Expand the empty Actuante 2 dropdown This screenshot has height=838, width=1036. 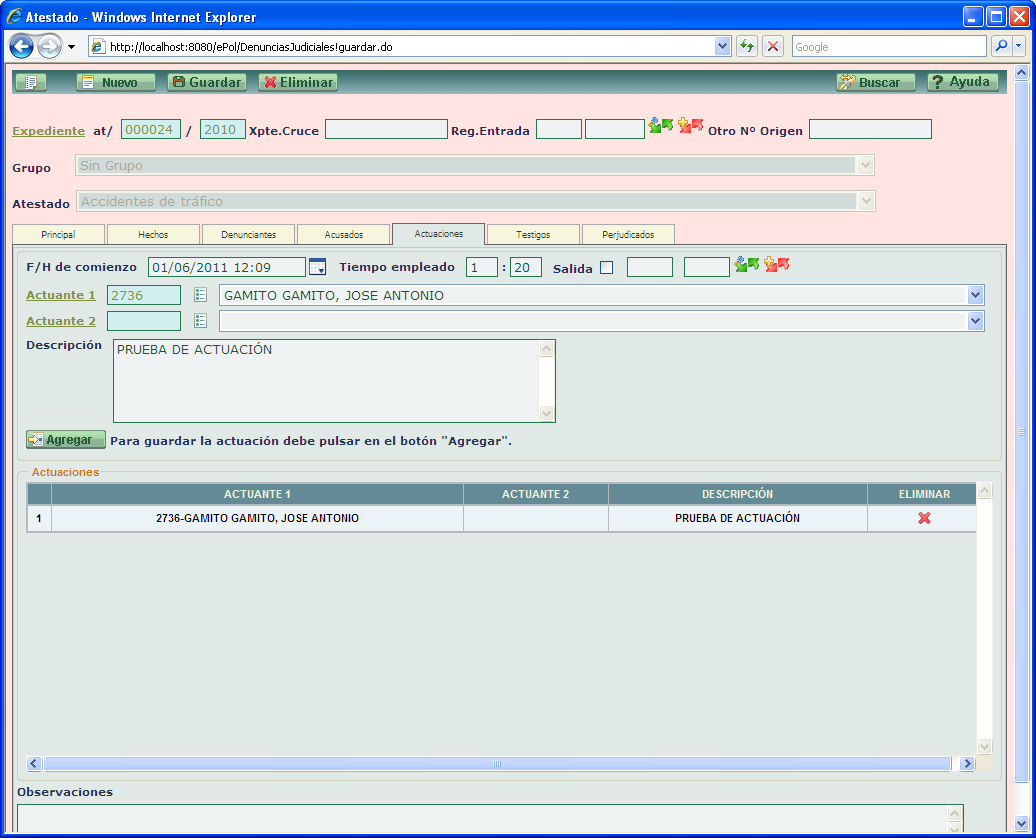[x=975, y=321]
